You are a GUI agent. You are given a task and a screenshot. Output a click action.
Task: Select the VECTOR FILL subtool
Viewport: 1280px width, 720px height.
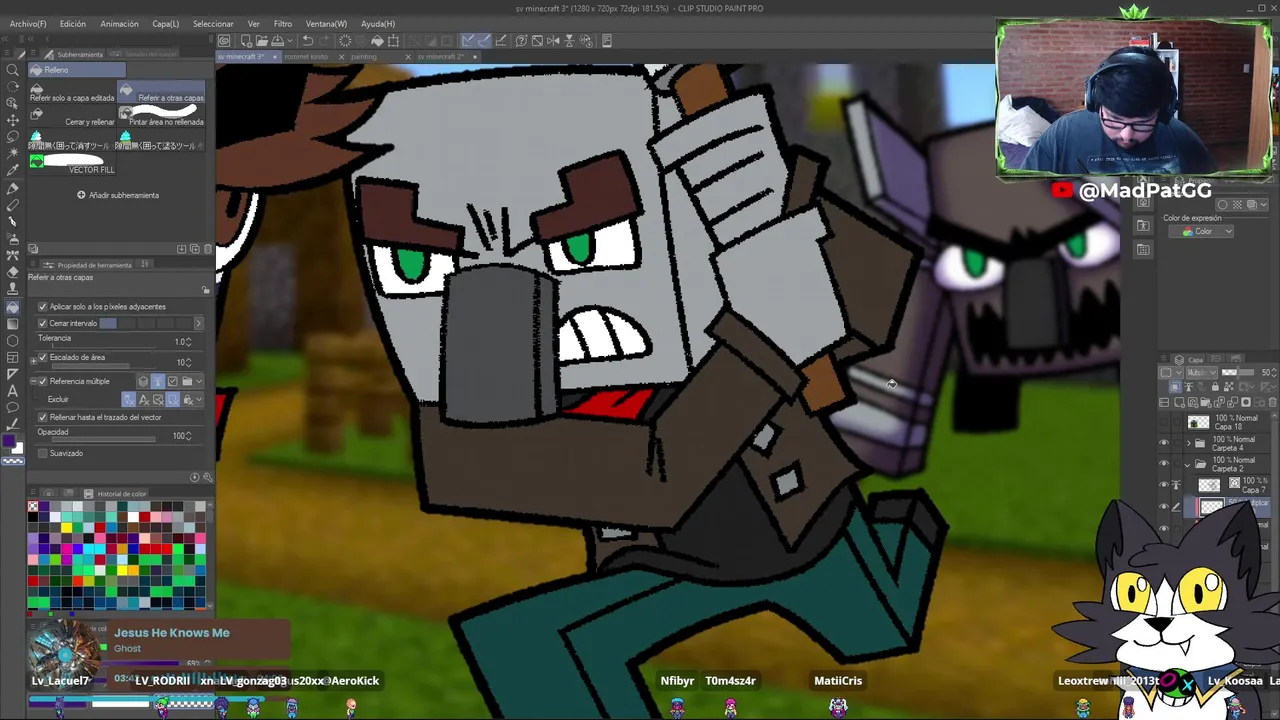[x=72, y=165]
